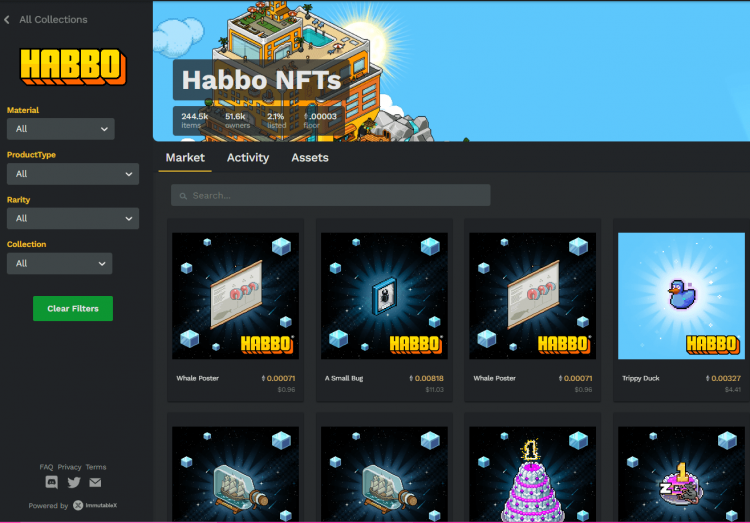Open the second ship in bottle thumbnail
750x523 pixels.
(384, 474)
